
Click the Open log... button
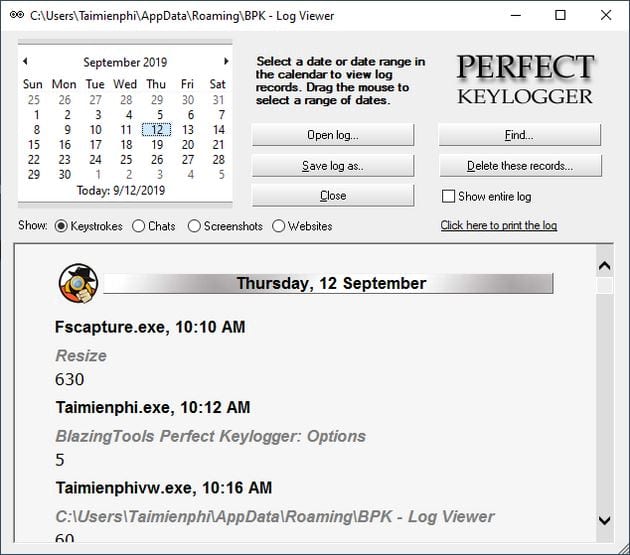333,135
